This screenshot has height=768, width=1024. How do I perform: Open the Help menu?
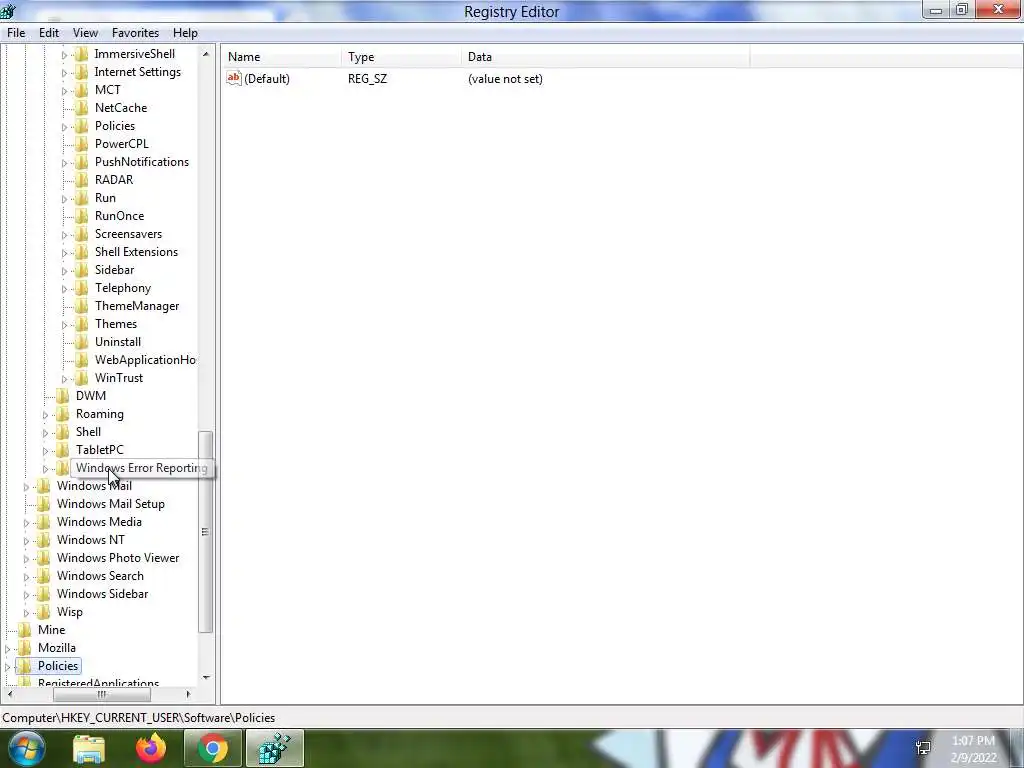(185, 33)
